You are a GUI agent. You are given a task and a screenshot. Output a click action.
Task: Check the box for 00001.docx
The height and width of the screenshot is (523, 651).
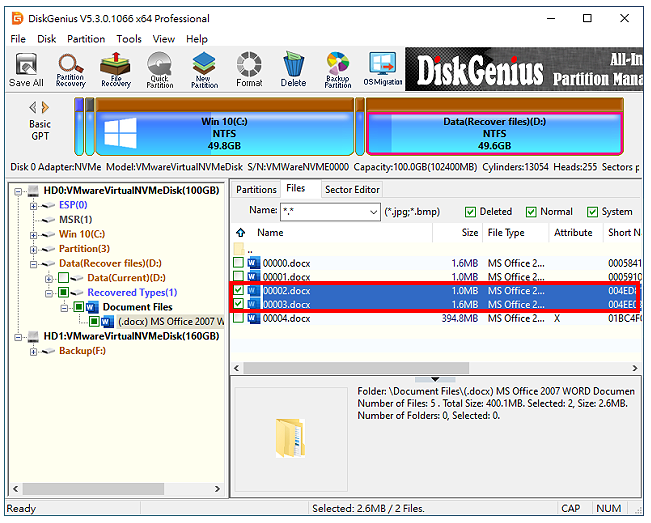(x=238, y=276)
